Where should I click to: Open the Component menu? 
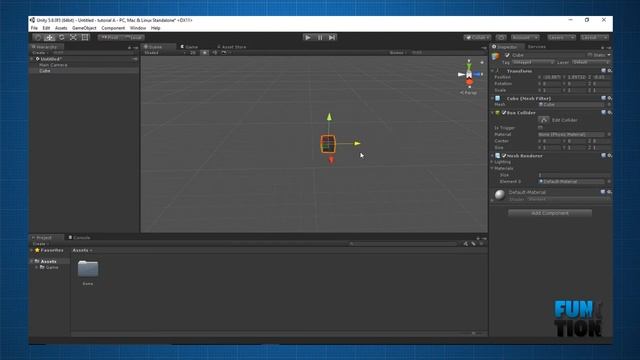point(113,28)
